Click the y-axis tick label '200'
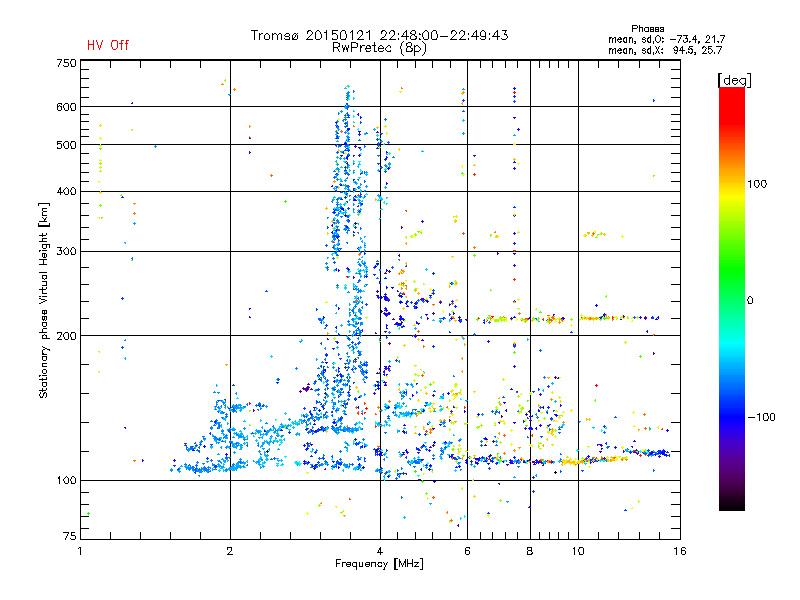Image resolution: width=800 pixels, height=600 pixels. pyautogui.click(x=66, y=336)
